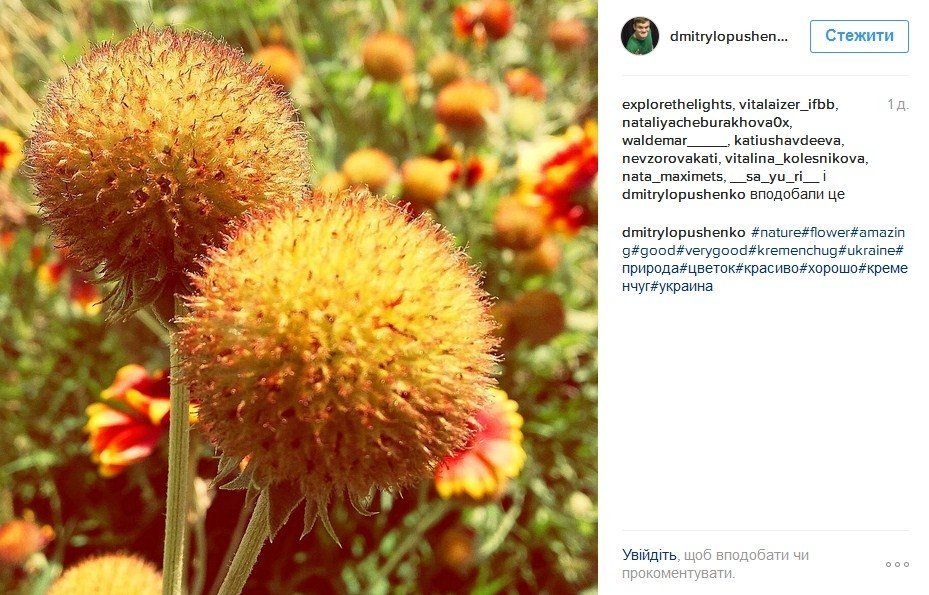Visit vitalina_kolesnikova profile
This screenshot has width=929, height=595.
pos(795,159)
